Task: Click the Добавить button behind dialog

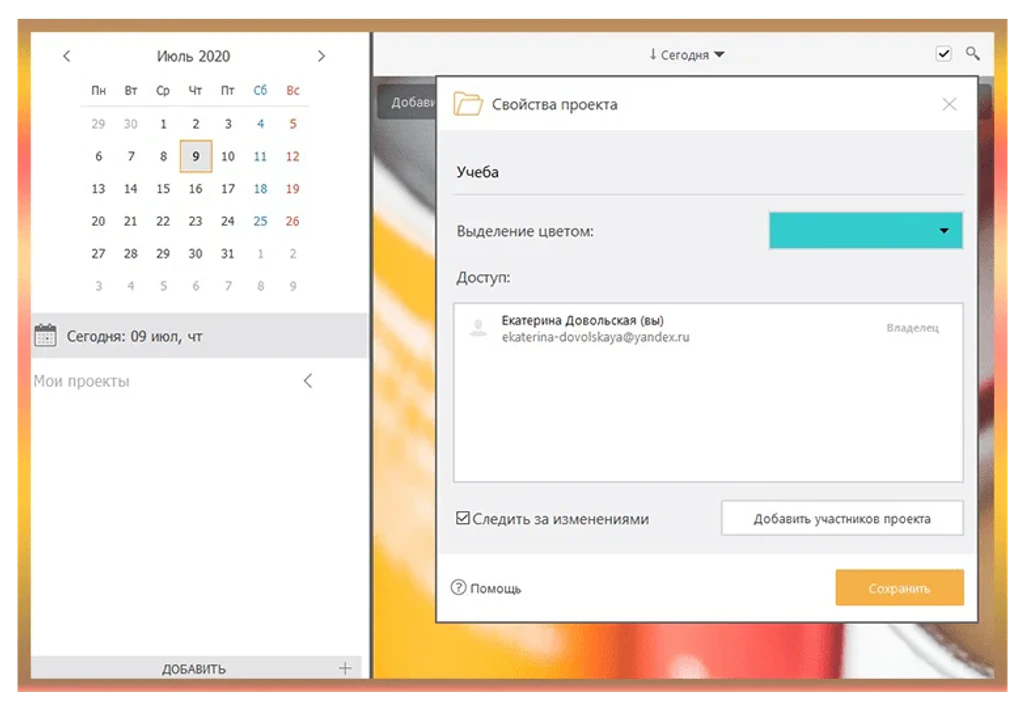Action: click(x=408, y=102)
